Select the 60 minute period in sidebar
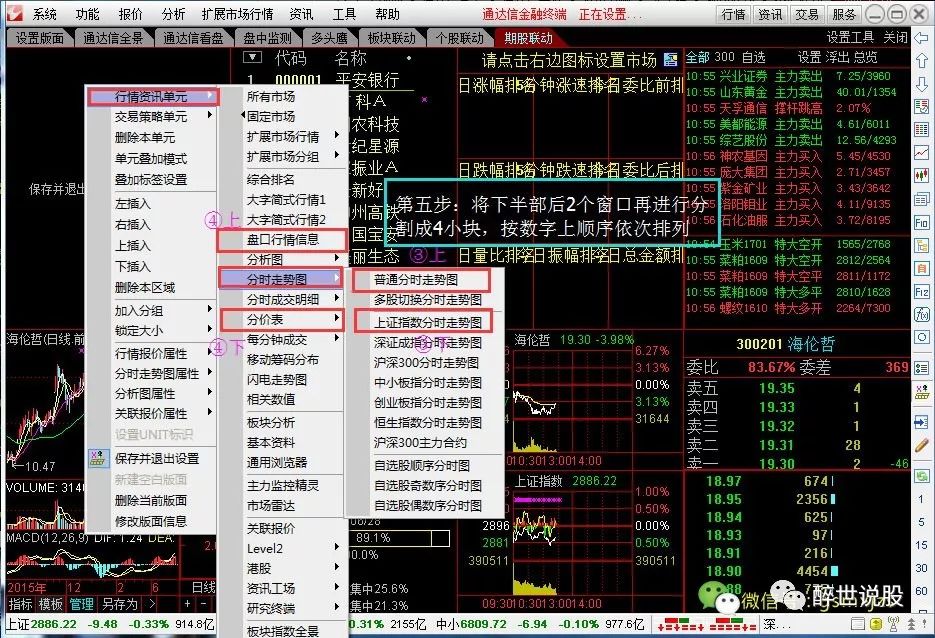Image resolution: width=935 pixels, height=638 pixels. click(x=921, y=591)
